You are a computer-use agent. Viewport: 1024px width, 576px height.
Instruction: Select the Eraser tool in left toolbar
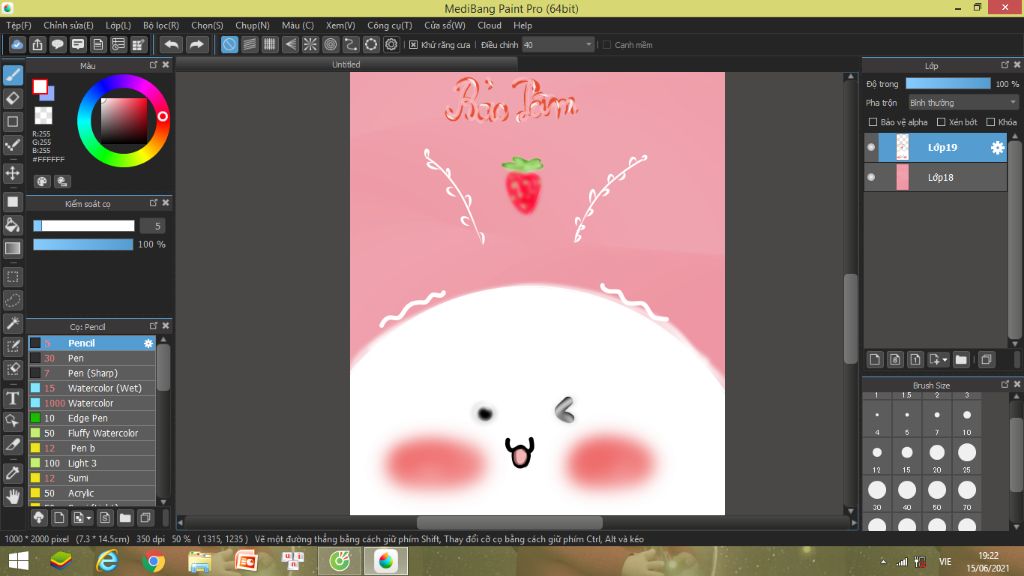click(13, 98)
